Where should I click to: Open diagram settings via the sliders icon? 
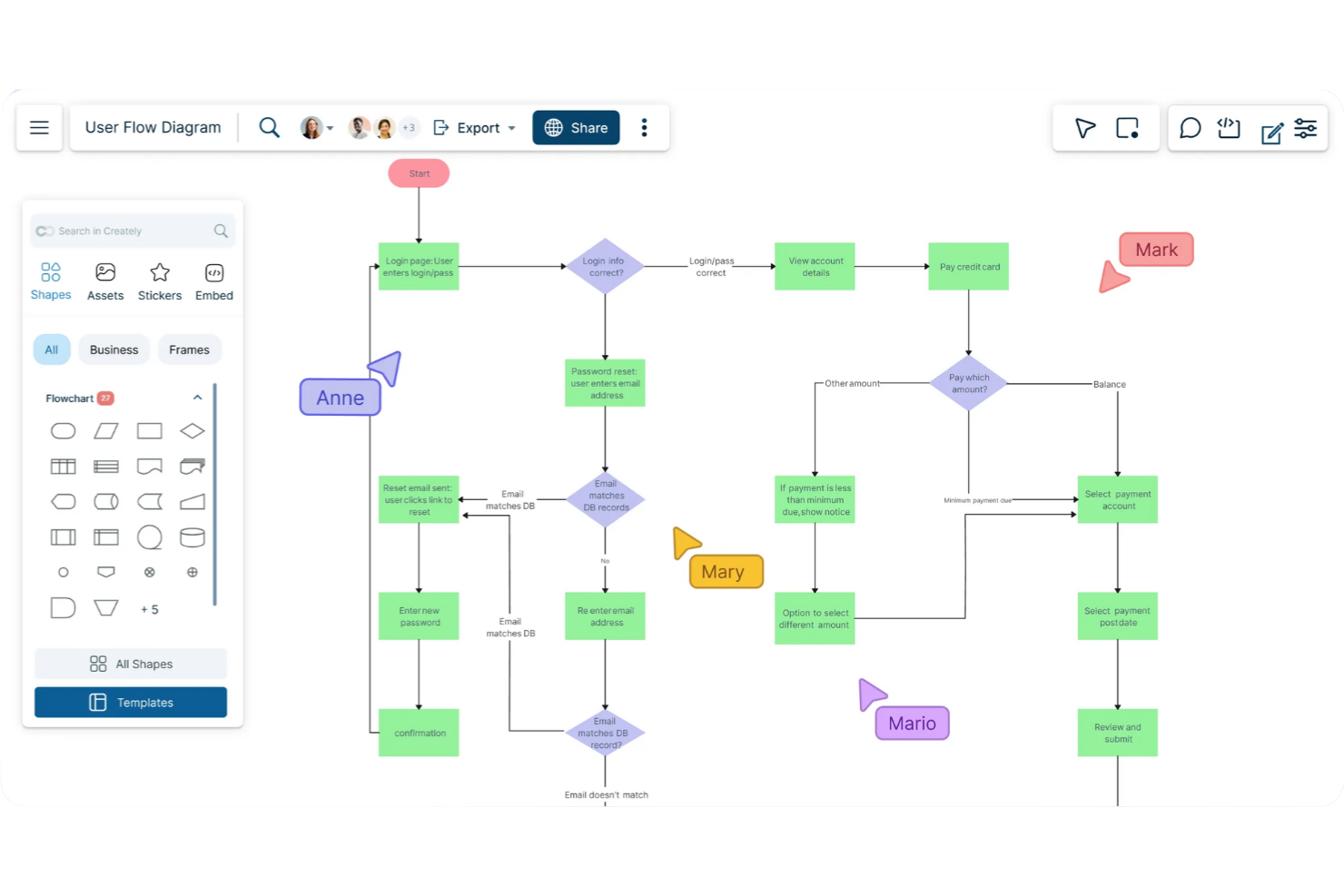click(1306, 128)
